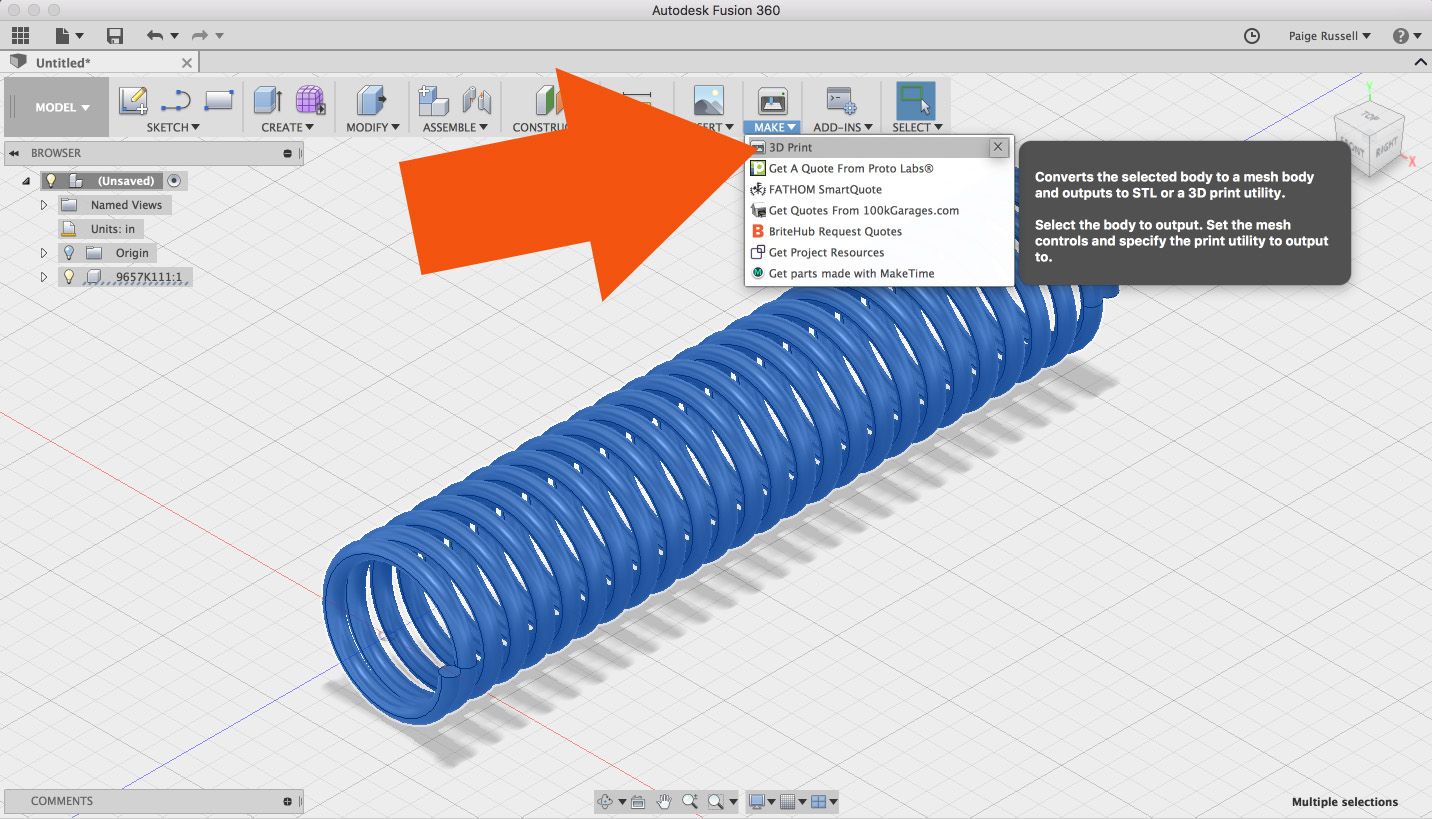Select the Press Pull modify tool
Viewport: 1433px width, 819px height.
[372, 101]
